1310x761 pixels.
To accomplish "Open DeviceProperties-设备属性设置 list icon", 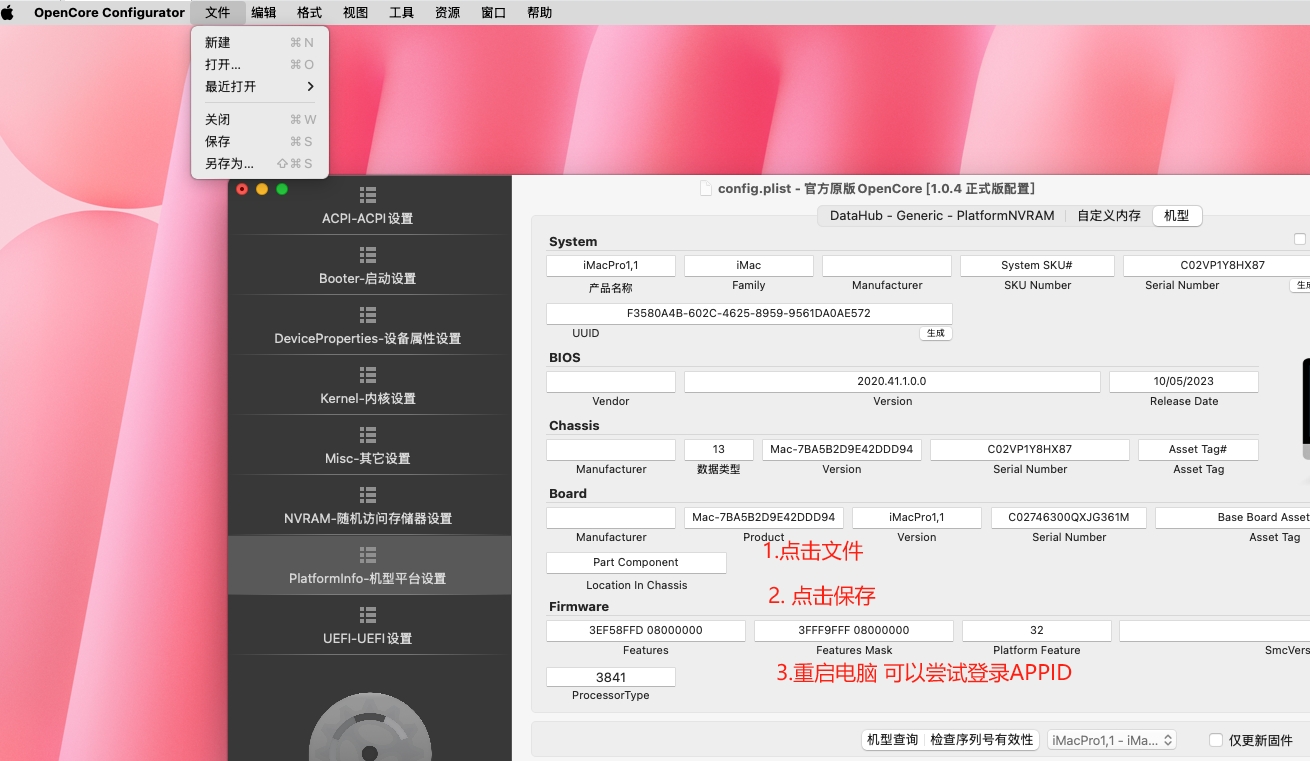I will 368,315.
